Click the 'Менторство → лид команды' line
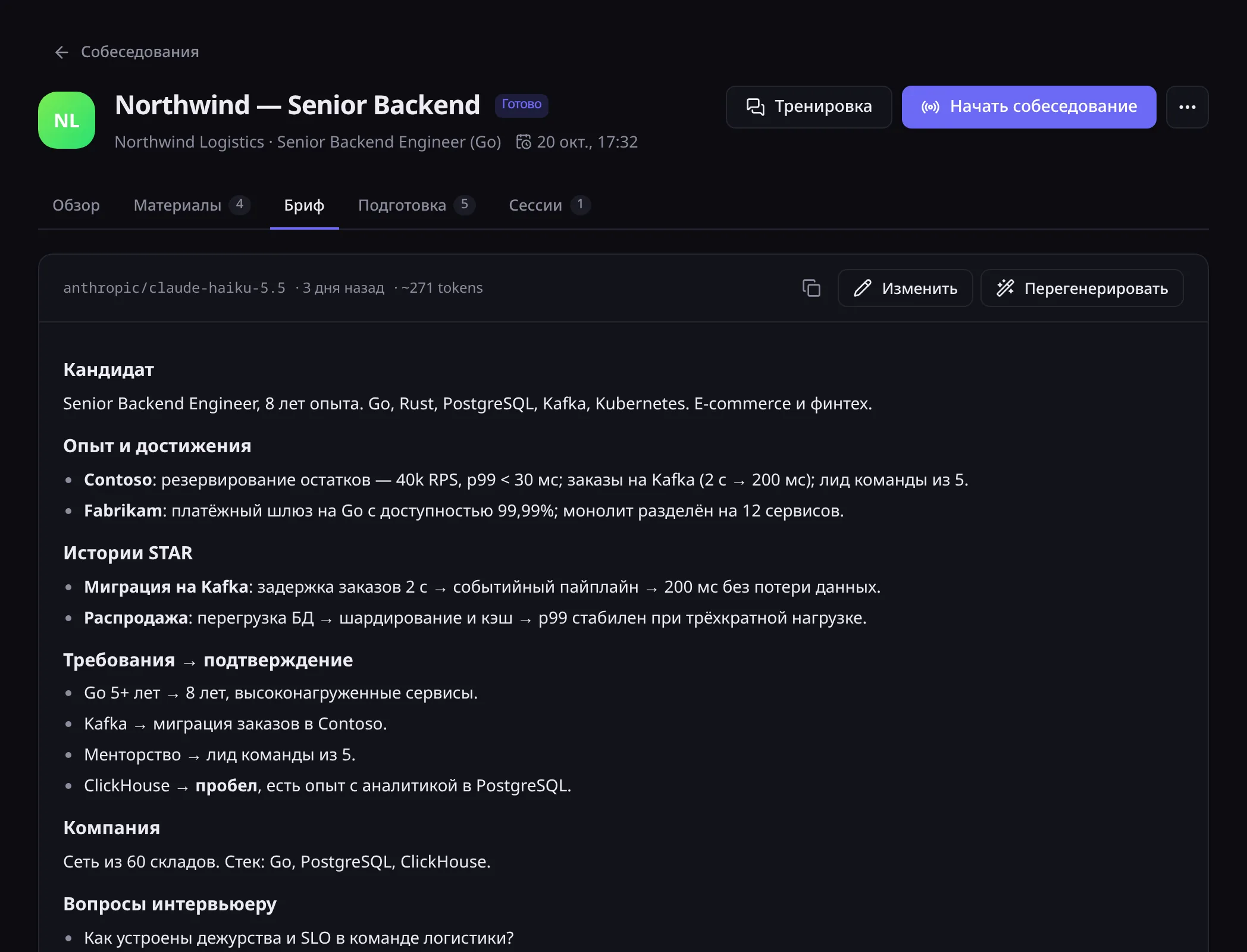 pyautogui.click(x=220, y=754)
